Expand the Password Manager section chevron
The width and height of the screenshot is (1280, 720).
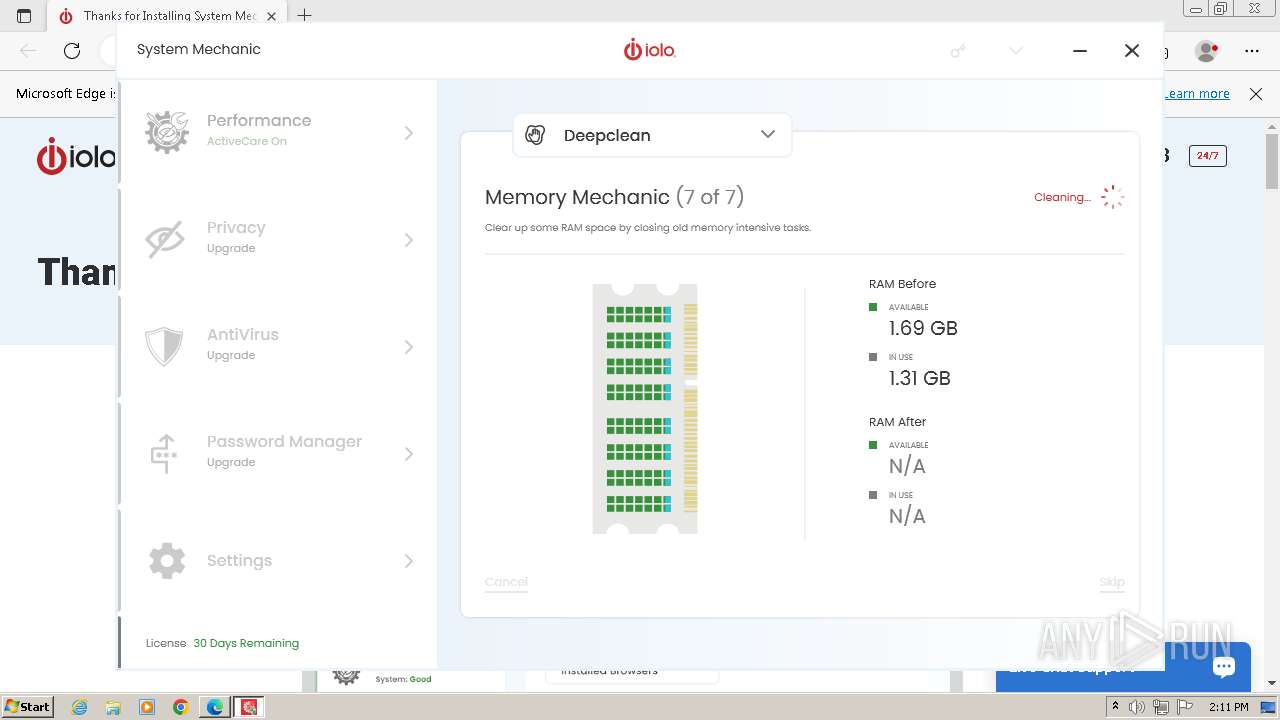click(408, 454)
